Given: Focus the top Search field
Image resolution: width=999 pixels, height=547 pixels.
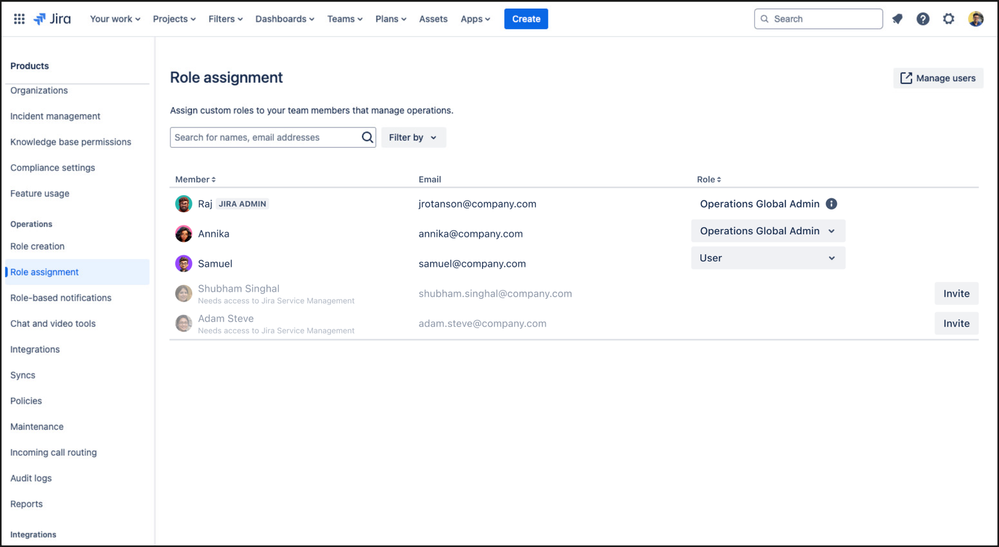Looking at the screenshot, I should point(818,19).
